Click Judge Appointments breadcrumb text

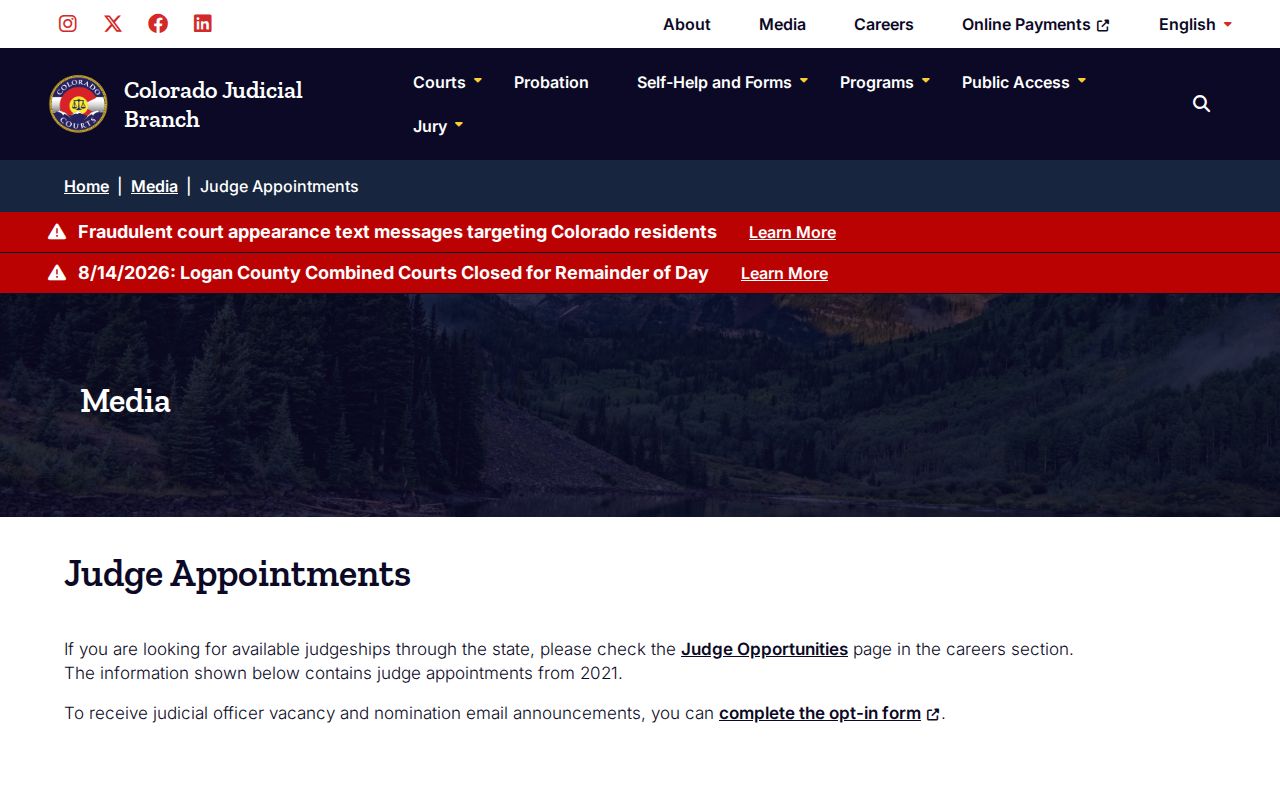pyautogui.click(x=279, y=186)
